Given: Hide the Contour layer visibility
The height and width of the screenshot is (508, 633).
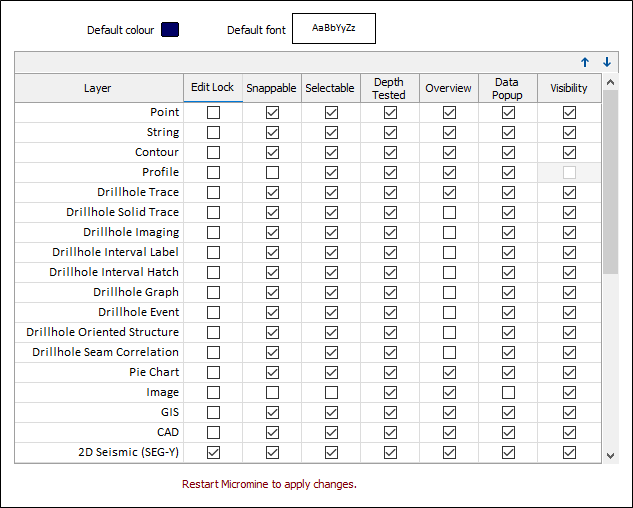Looking at the screenshot, I should pyautogui.click(x=569, y=152).
